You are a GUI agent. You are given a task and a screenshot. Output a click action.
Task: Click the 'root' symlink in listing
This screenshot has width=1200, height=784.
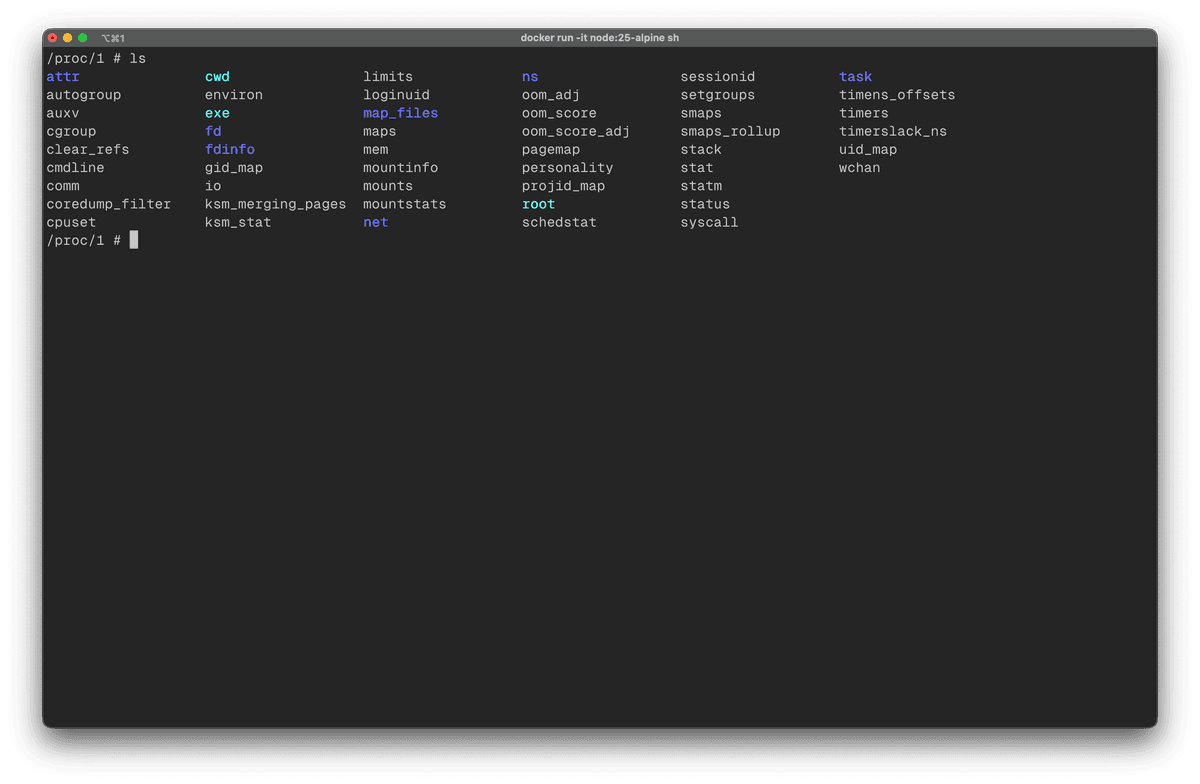coord(538,204)
